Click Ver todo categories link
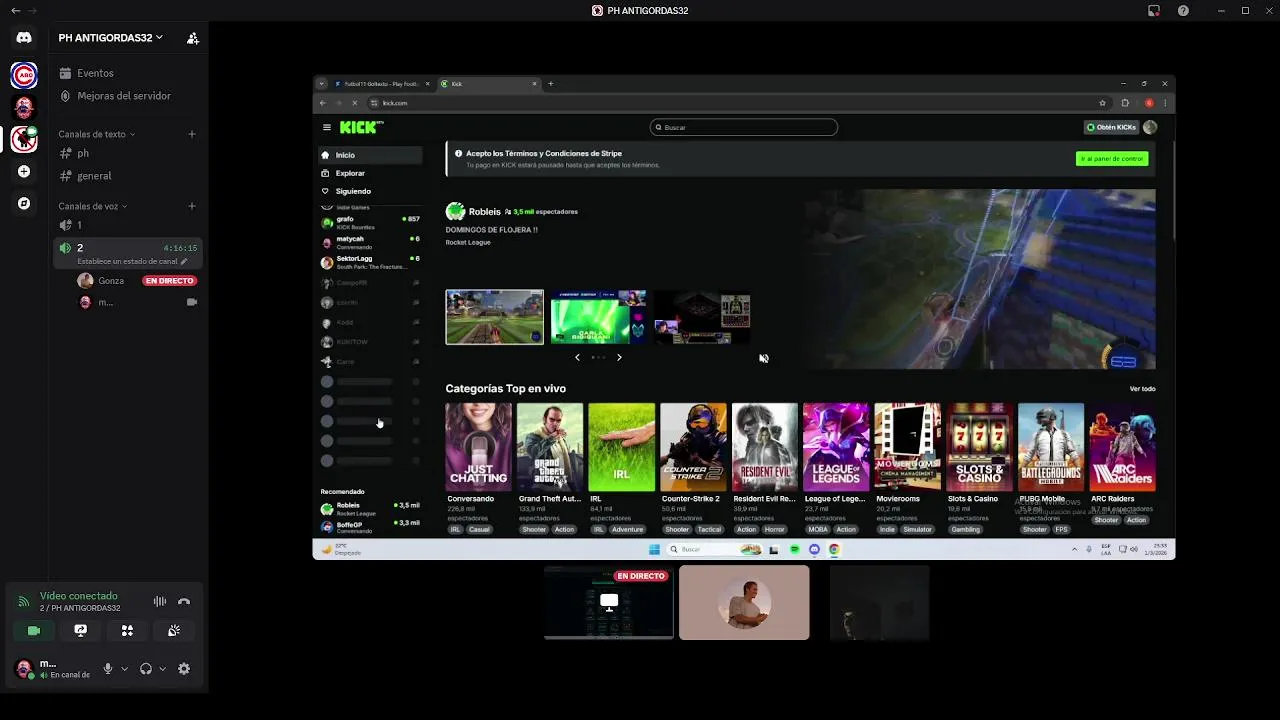Image resolution: width=1280 pixels, height=720 pixels. 1142,389
